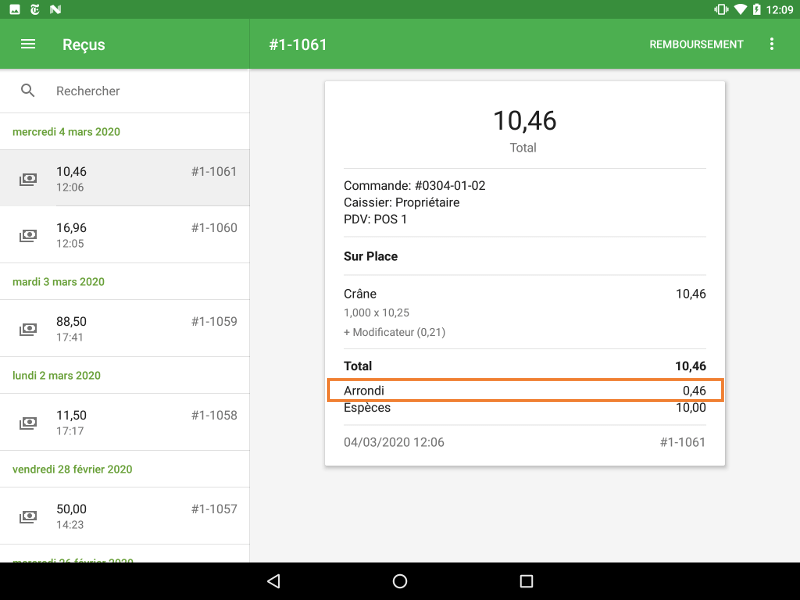Image resolution: width=800 pixels, height=600 pixels.
Task: Click the REMBOURSEMENT refund button
Action: (696, 44)
